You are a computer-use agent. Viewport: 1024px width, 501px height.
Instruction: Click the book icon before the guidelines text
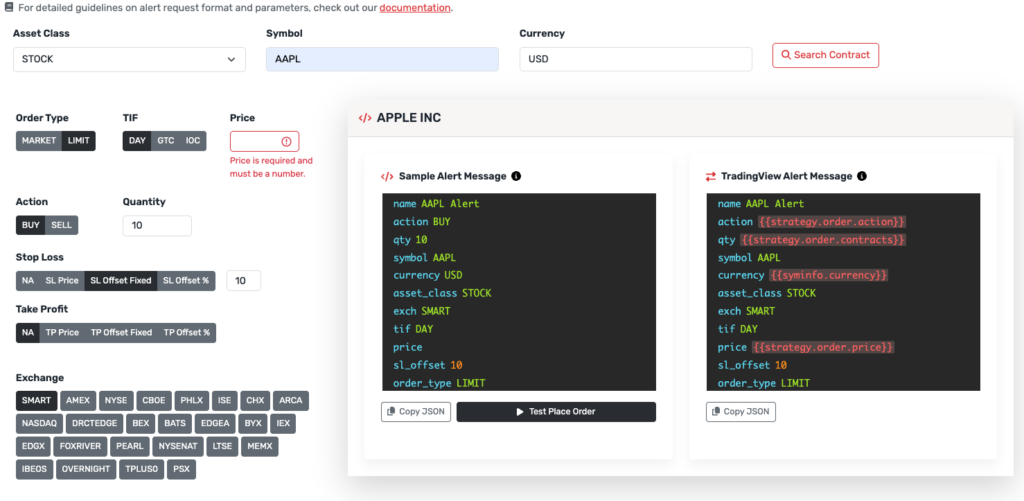[9, 8]
